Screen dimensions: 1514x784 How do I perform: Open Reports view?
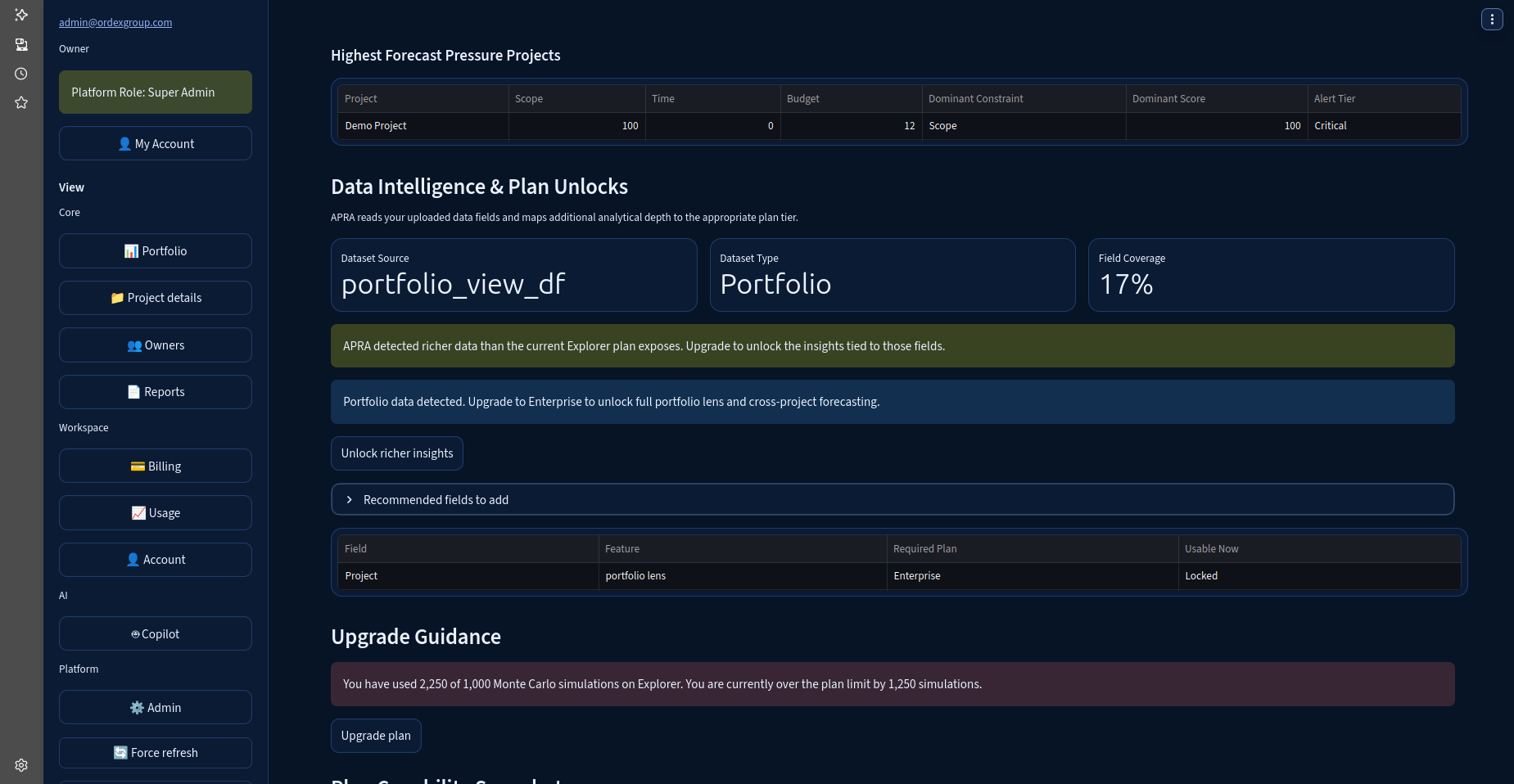pos(156,392)
